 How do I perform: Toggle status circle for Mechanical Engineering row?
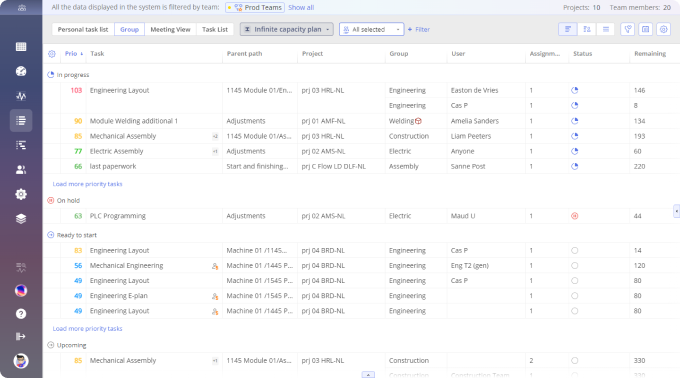[x=575, y=266]
